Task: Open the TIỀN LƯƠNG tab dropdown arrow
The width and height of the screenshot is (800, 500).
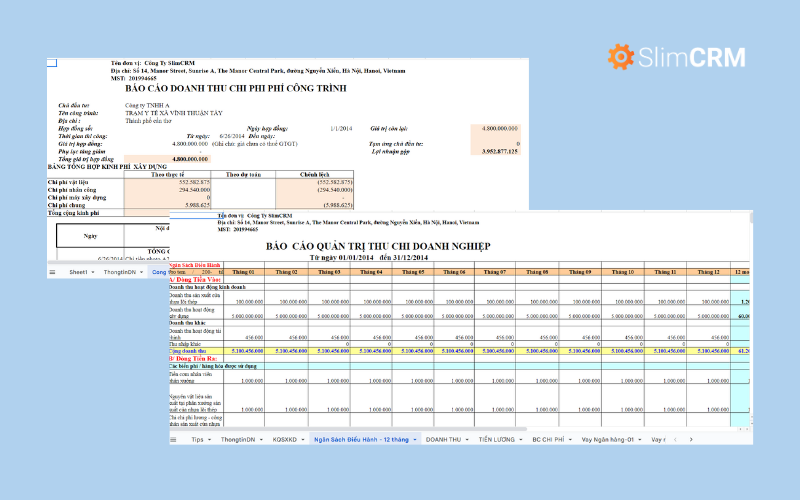Action: 520,440
